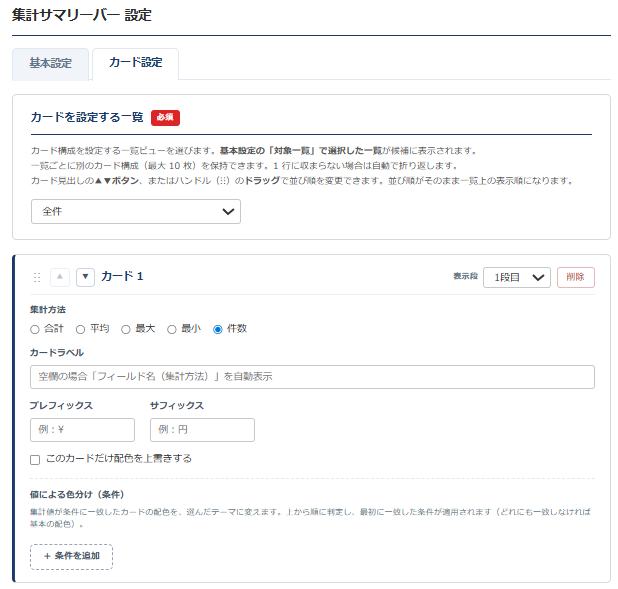Click the 値による色分け（条件） heading
Viewport: 618px width, 589px height.
coord(77,494)
